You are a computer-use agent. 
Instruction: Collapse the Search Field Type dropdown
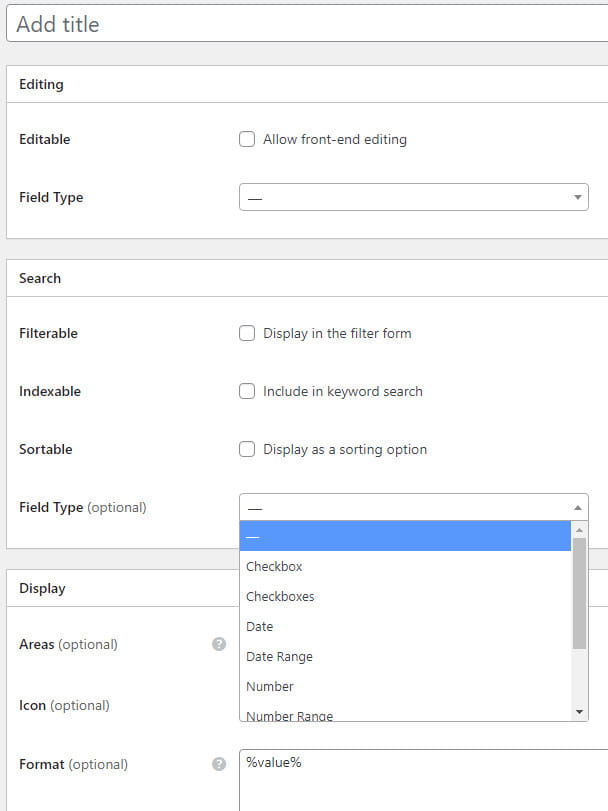tap(413, 507)
